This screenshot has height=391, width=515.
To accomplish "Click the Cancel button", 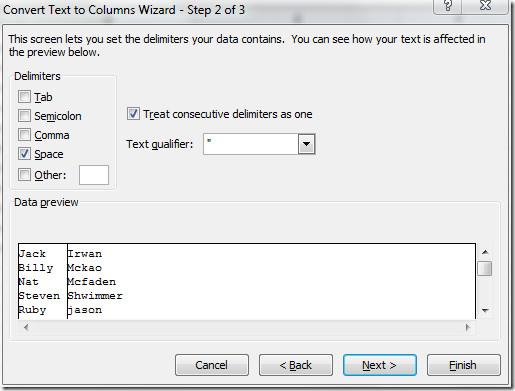I will (212, 365).
